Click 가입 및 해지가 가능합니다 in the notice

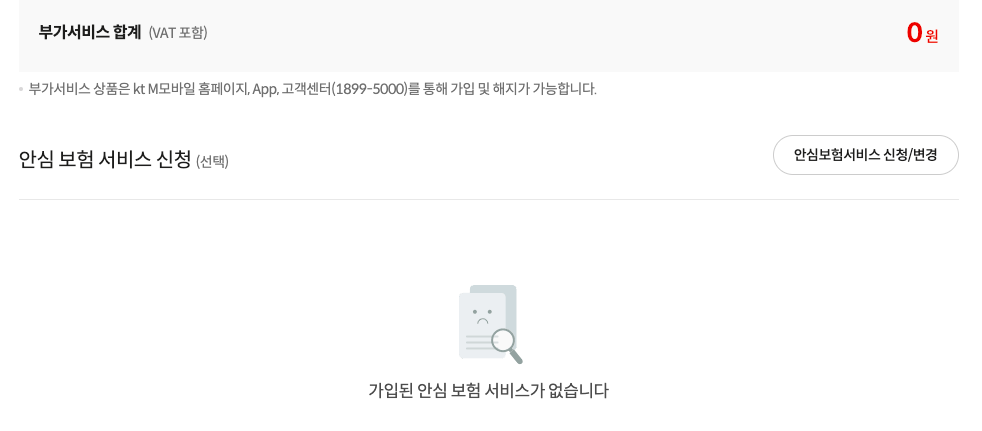(524, 89)
